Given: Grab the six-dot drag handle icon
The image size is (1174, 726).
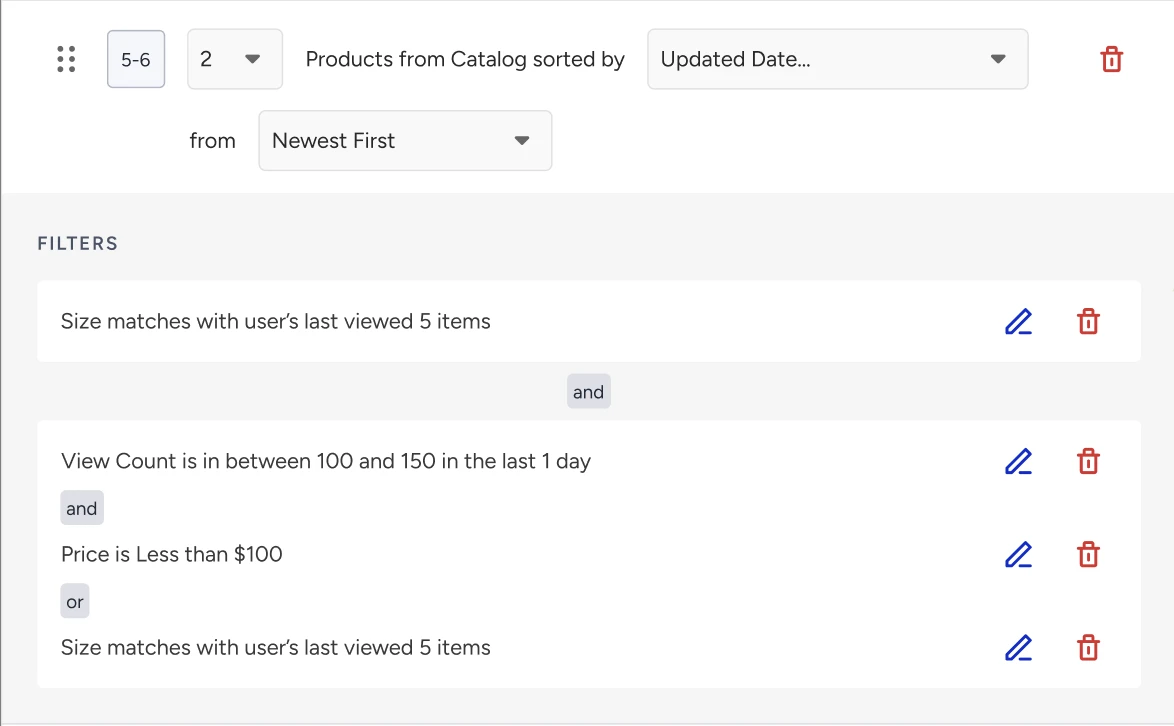Looking at the screenshot, I should (66, 59).
